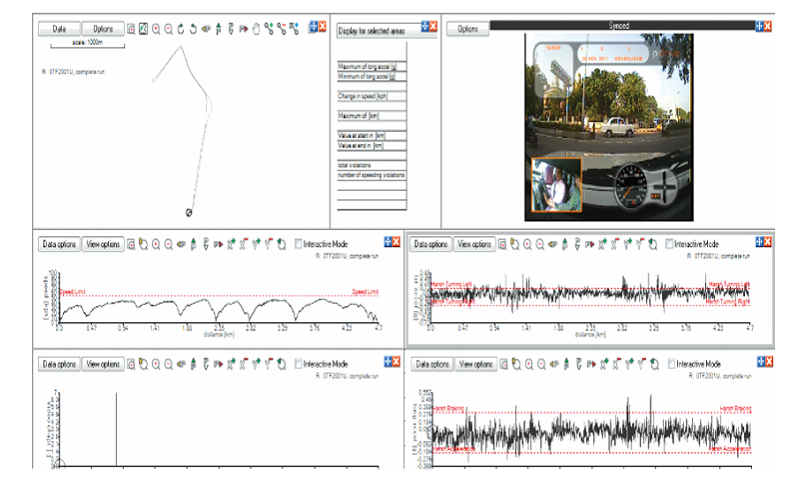Enable Interactive Mode in the Harsh Braking chart panel

coord(671,364)
